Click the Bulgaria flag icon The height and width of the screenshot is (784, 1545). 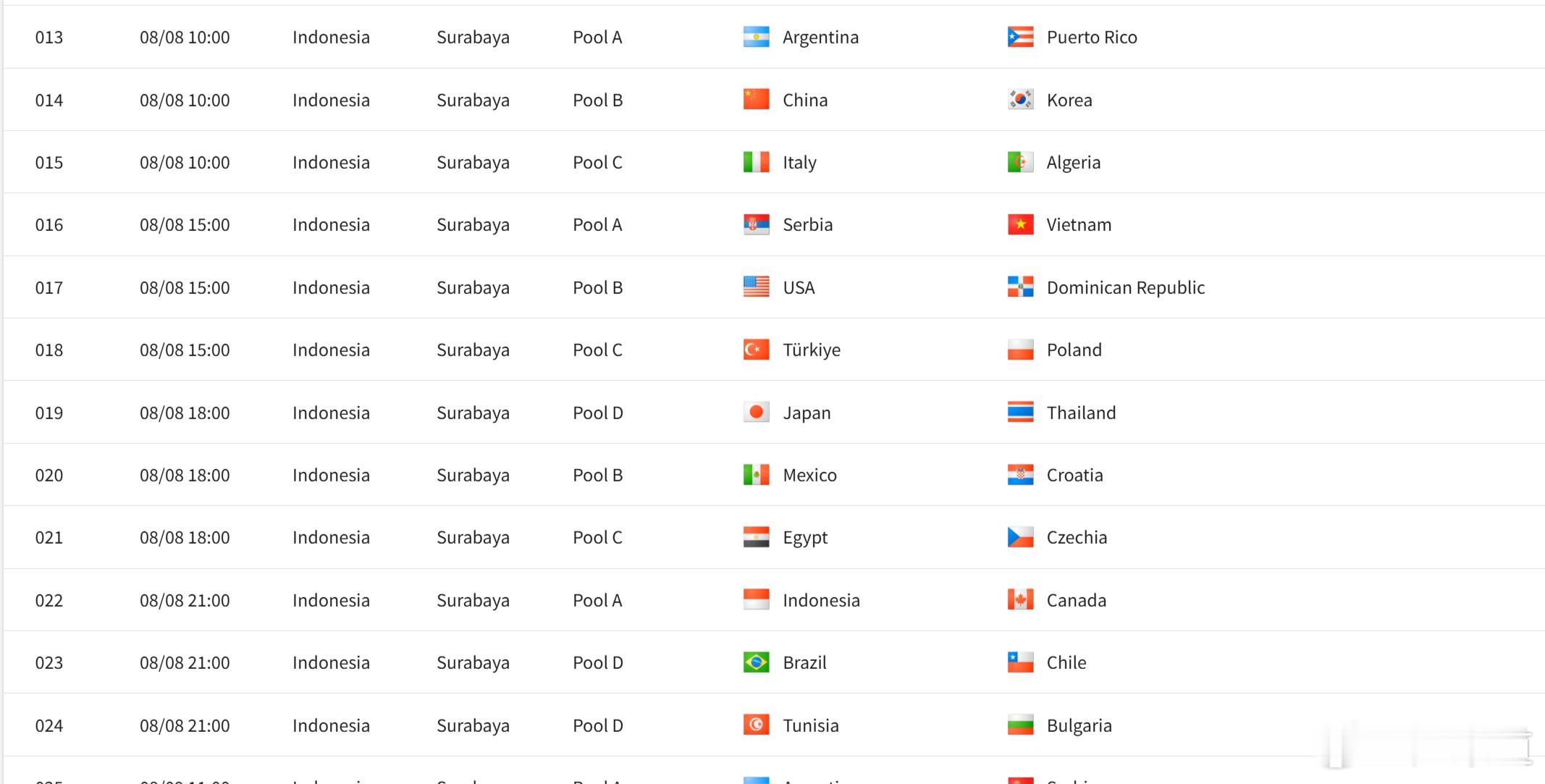click(1020, 725)
